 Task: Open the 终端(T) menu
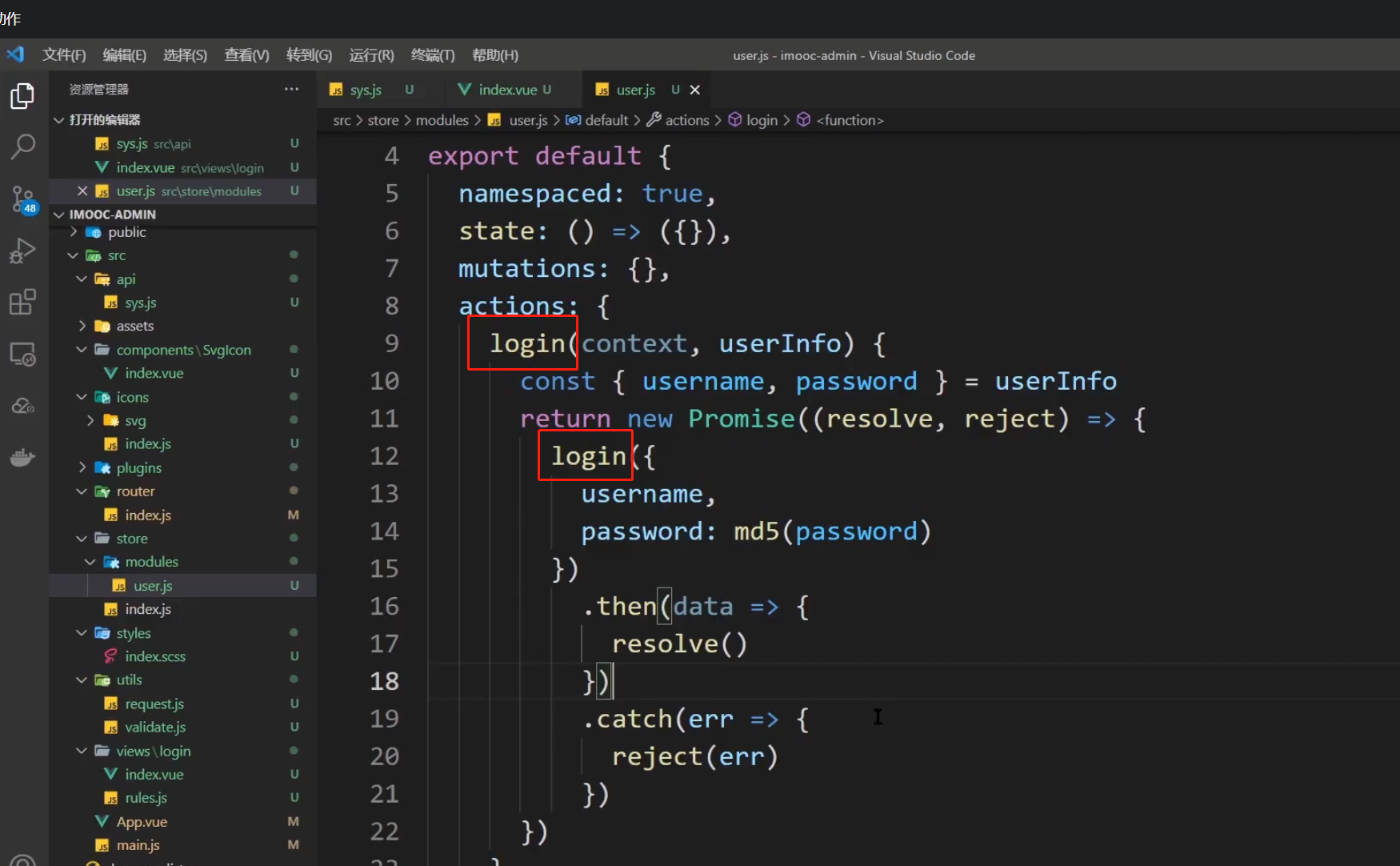click(433, 55)
